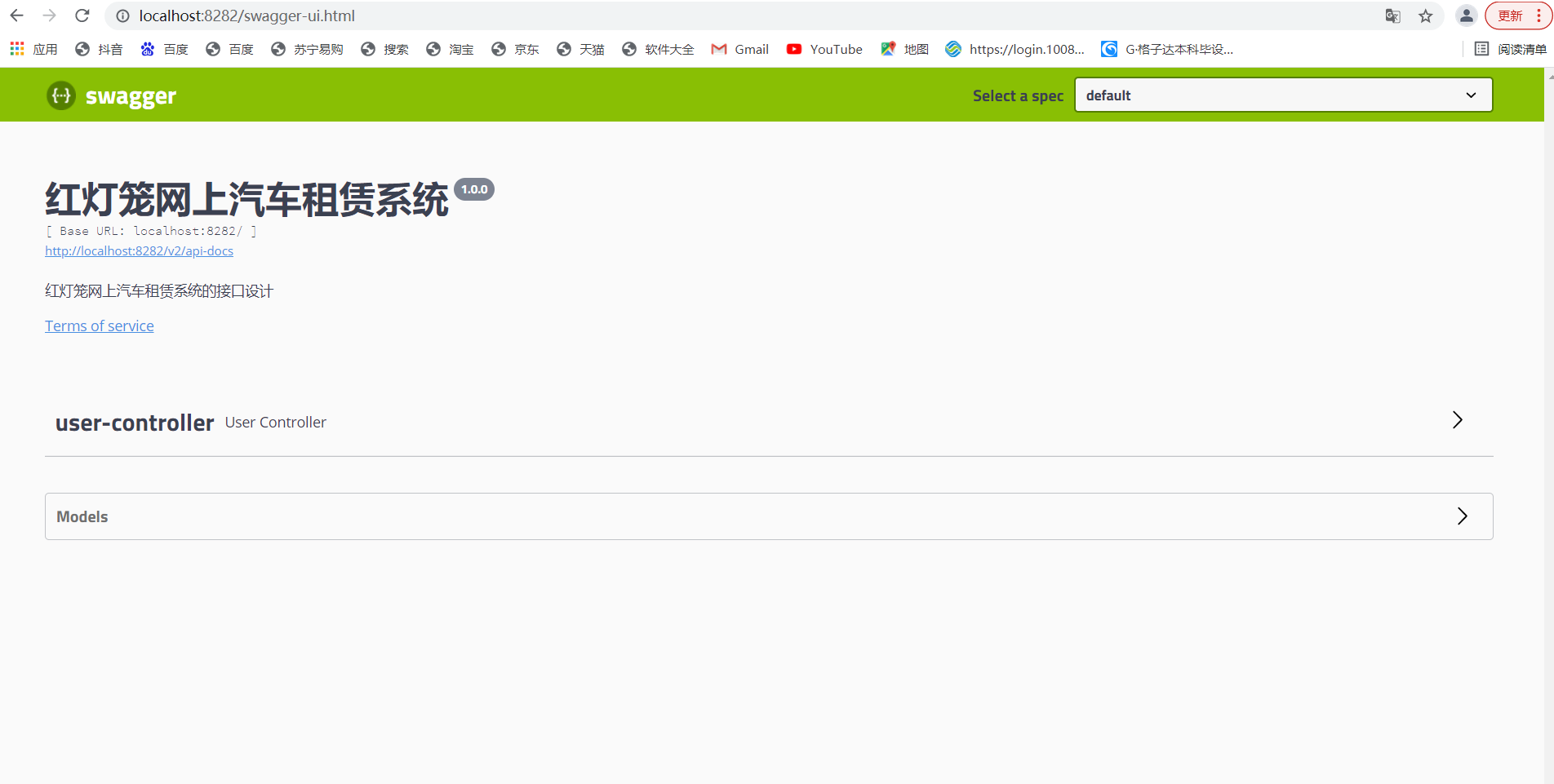This screenshot has width=1554, height=784.
Task: Open the Chrome 更新 menu
Action: [x=1511, y=16]
